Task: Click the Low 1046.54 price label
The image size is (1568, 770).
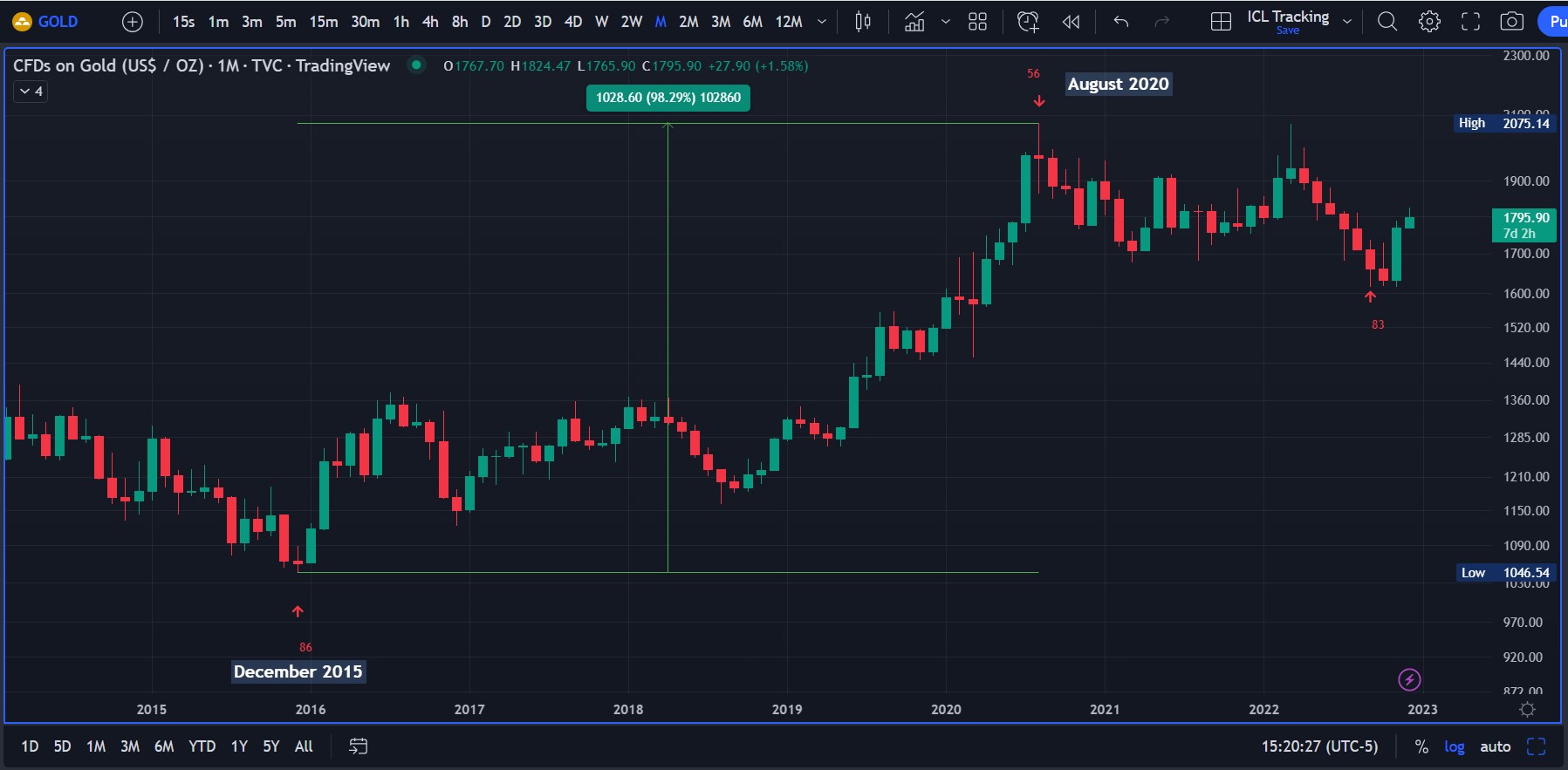Action: [1506, 573]
